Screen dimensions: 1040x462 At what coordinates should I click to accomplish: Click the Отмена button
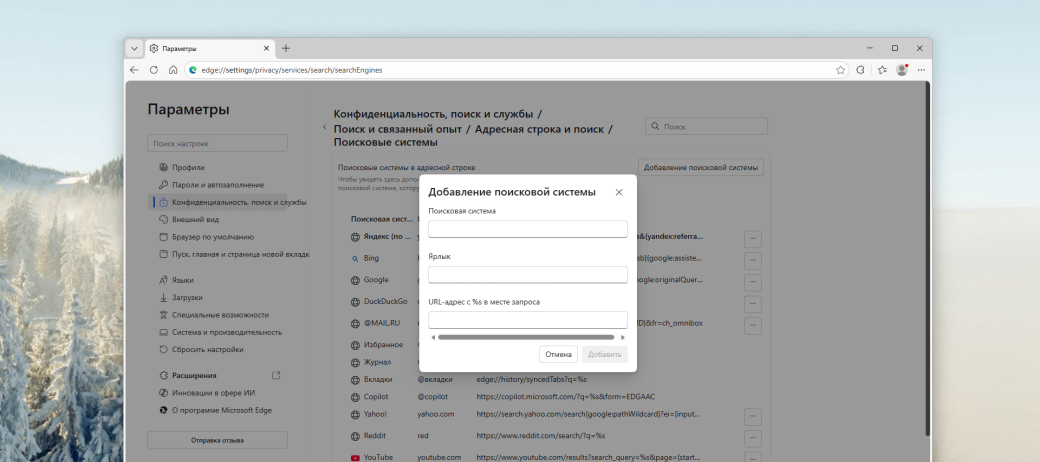point(558,354)
